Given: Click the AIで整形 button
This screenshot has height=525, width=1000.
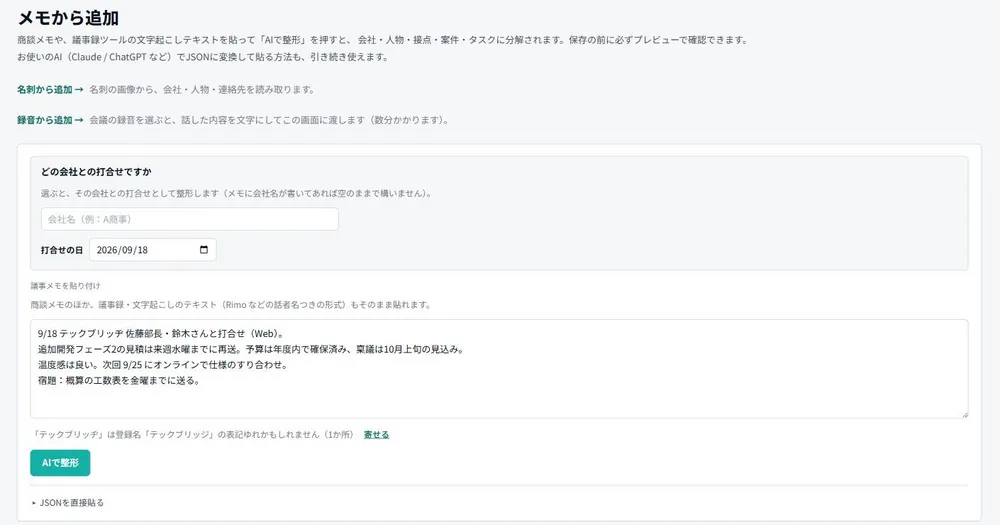Looking at the screenshot, I should 60,462.
